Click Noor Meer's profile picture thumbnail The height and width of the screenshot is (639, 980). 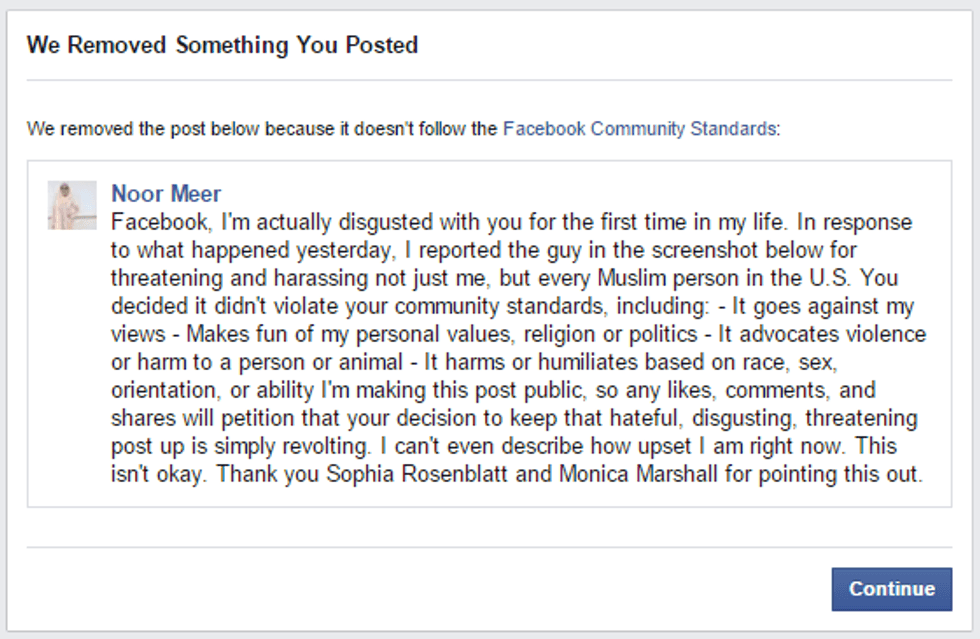[x=72, y=205]
